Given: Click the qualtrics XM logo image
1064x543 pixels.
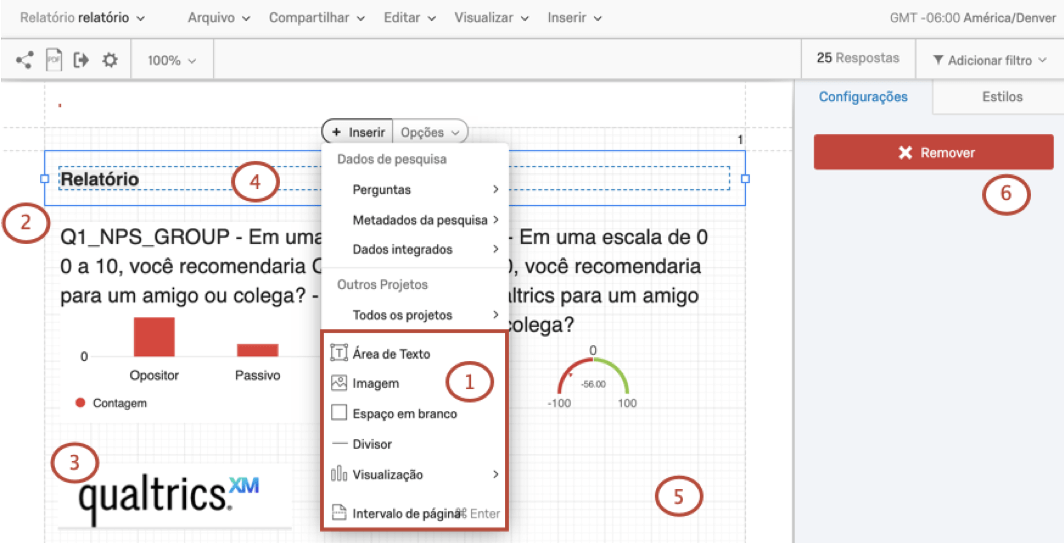Looking at the screenshot, I should click(175, 495).
